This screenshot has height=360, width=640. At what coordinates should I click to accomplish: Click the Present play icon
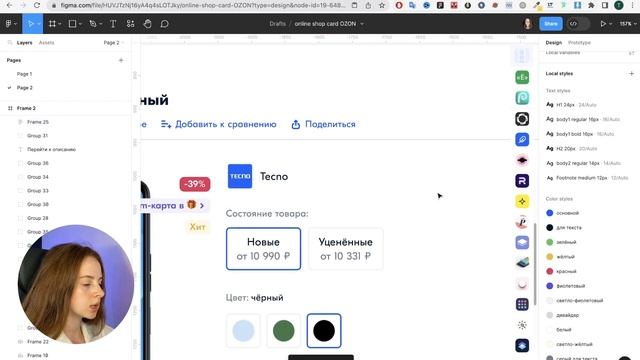603,24
